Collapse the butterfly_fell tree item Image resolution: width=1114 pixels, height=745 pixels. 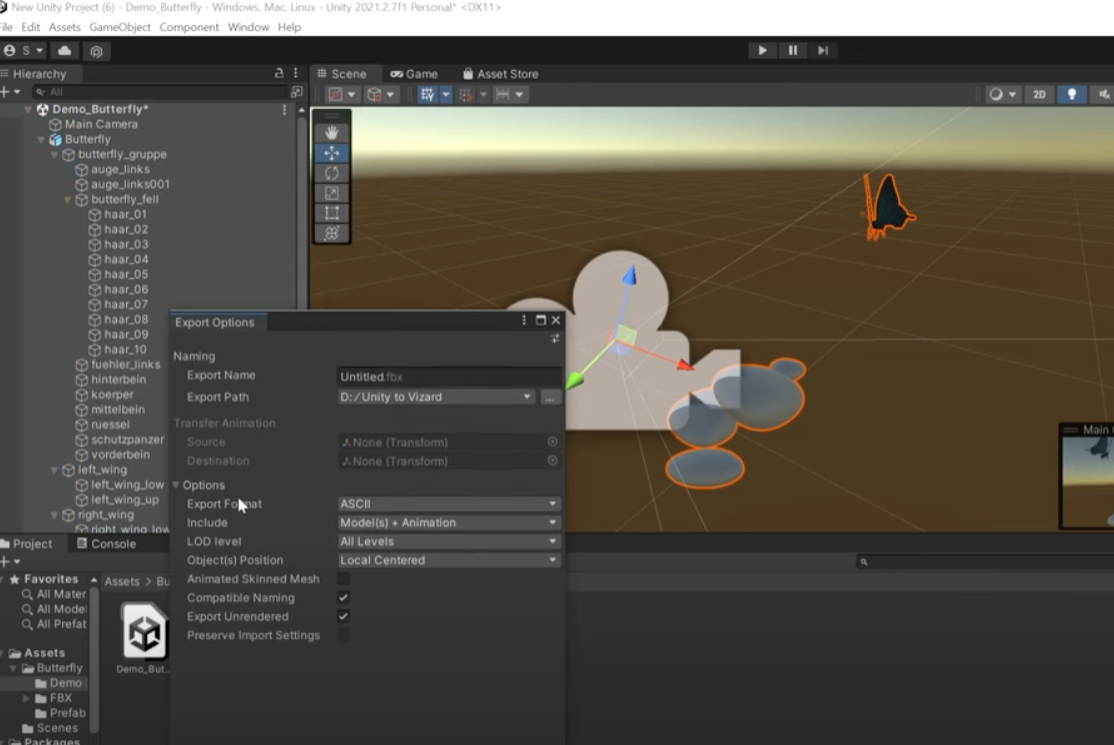click(x=68, y=200)
